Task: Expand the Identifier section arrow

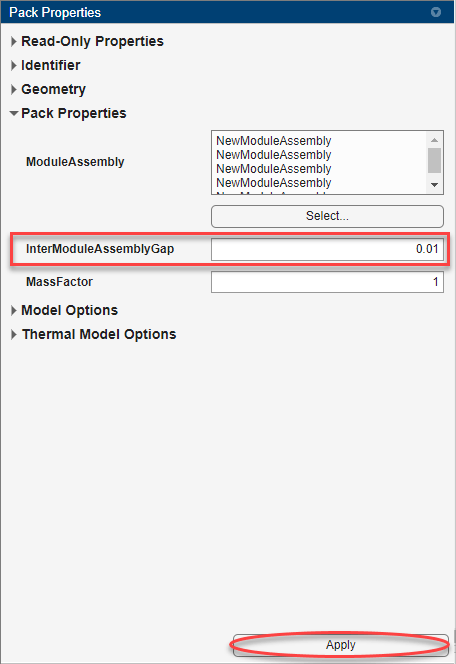Action: (x=14, y=66)
